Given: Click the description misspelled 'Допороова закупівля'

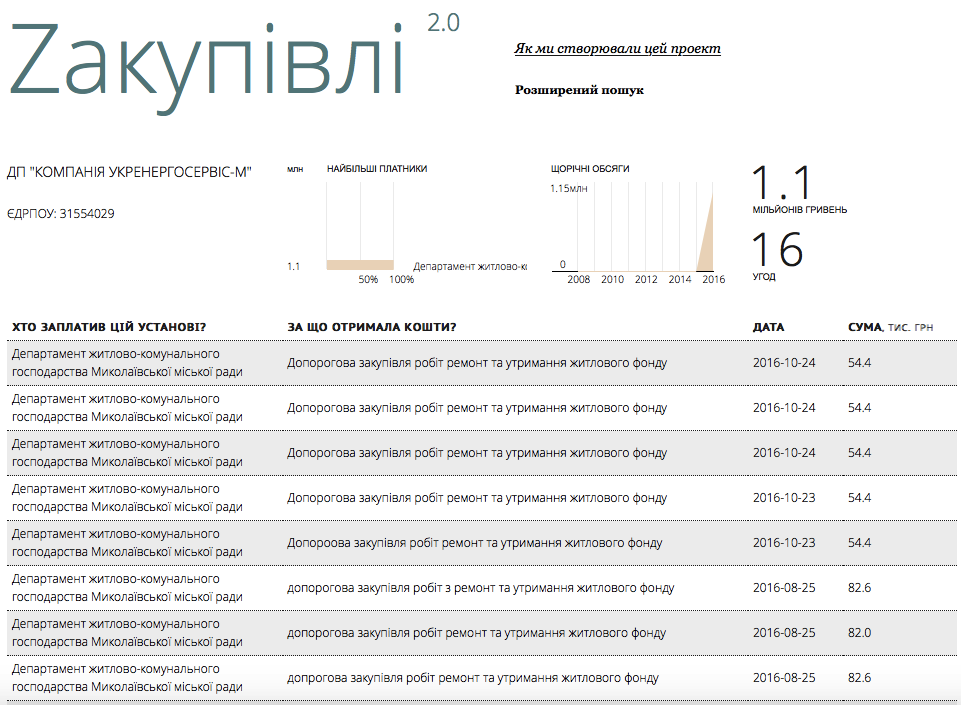Looking at the screenshot, I should 474,543.
